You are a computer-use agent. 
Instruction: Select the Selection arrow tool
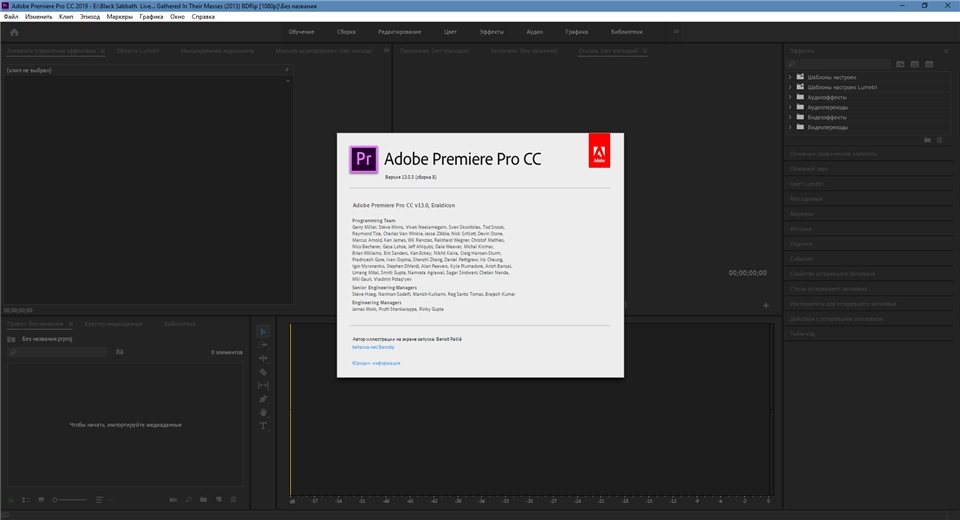[263, 331]
